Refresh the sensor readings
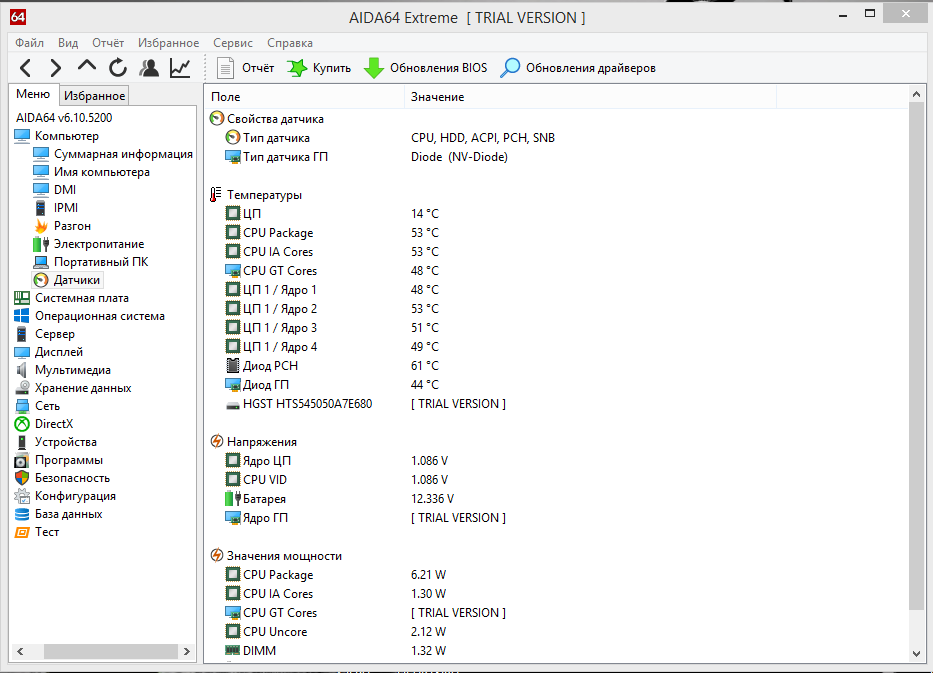The image size is (933, 673). pos(118,68)
